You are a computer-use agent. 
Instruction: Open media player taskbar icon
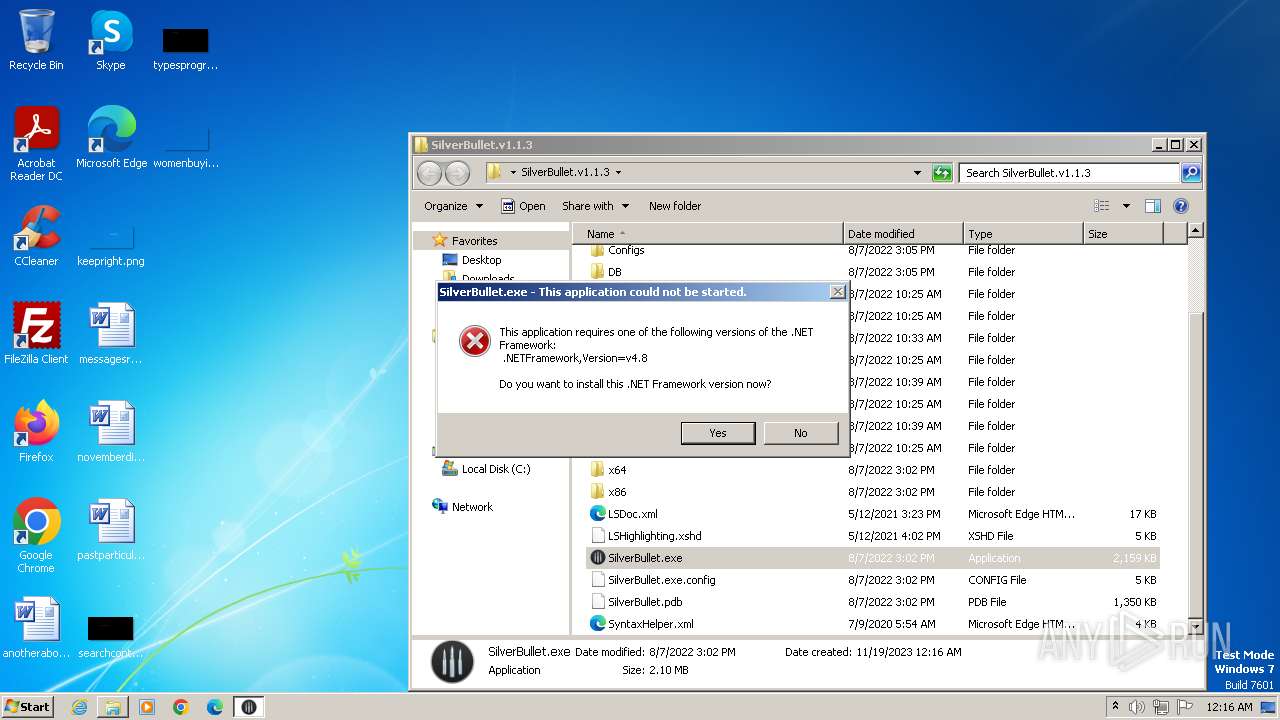pyautogui.click(x=147, y=707)
